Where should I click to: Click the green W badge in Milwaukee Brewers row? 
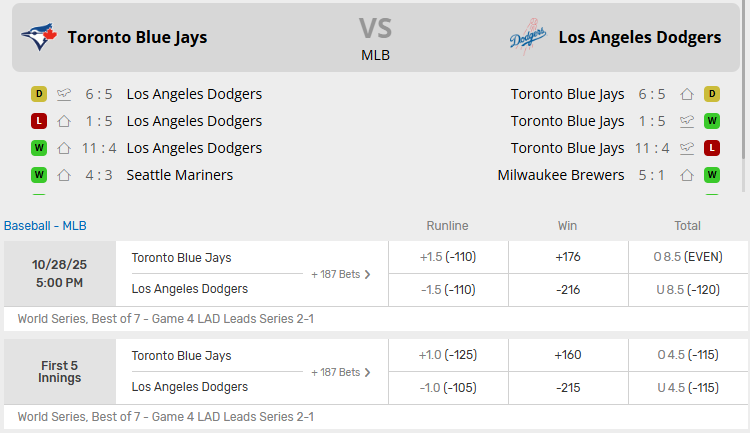pos(712,175)
